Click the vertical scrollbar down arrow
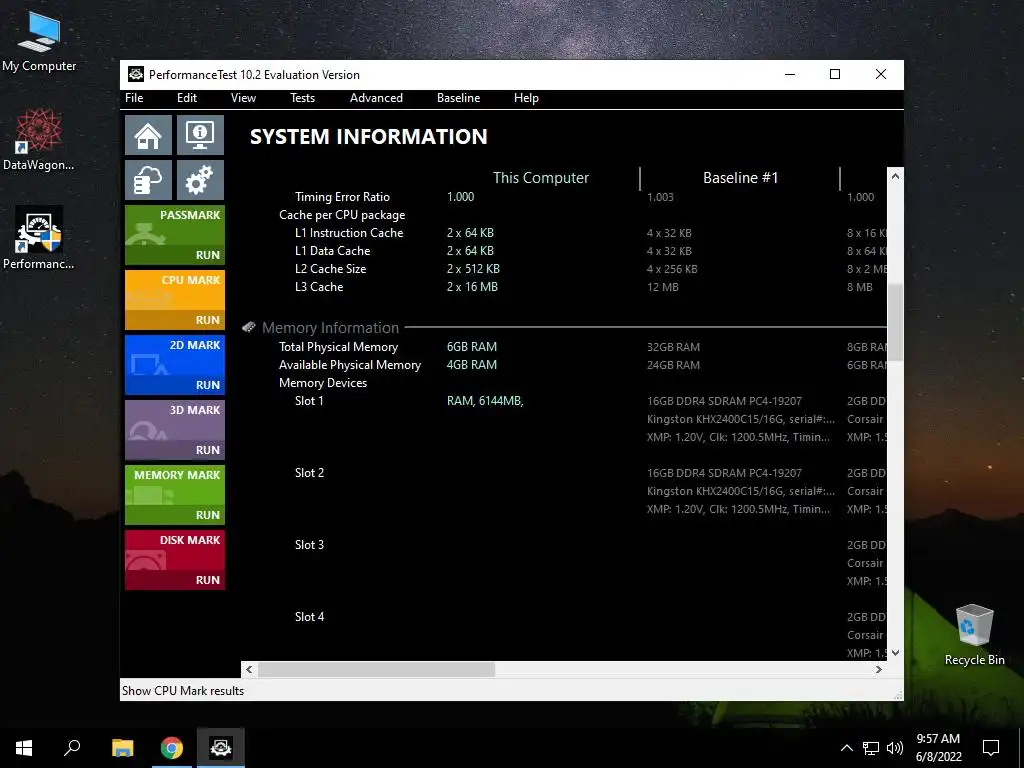Viewport: 1024px width, 768px height. pos(895,652)
